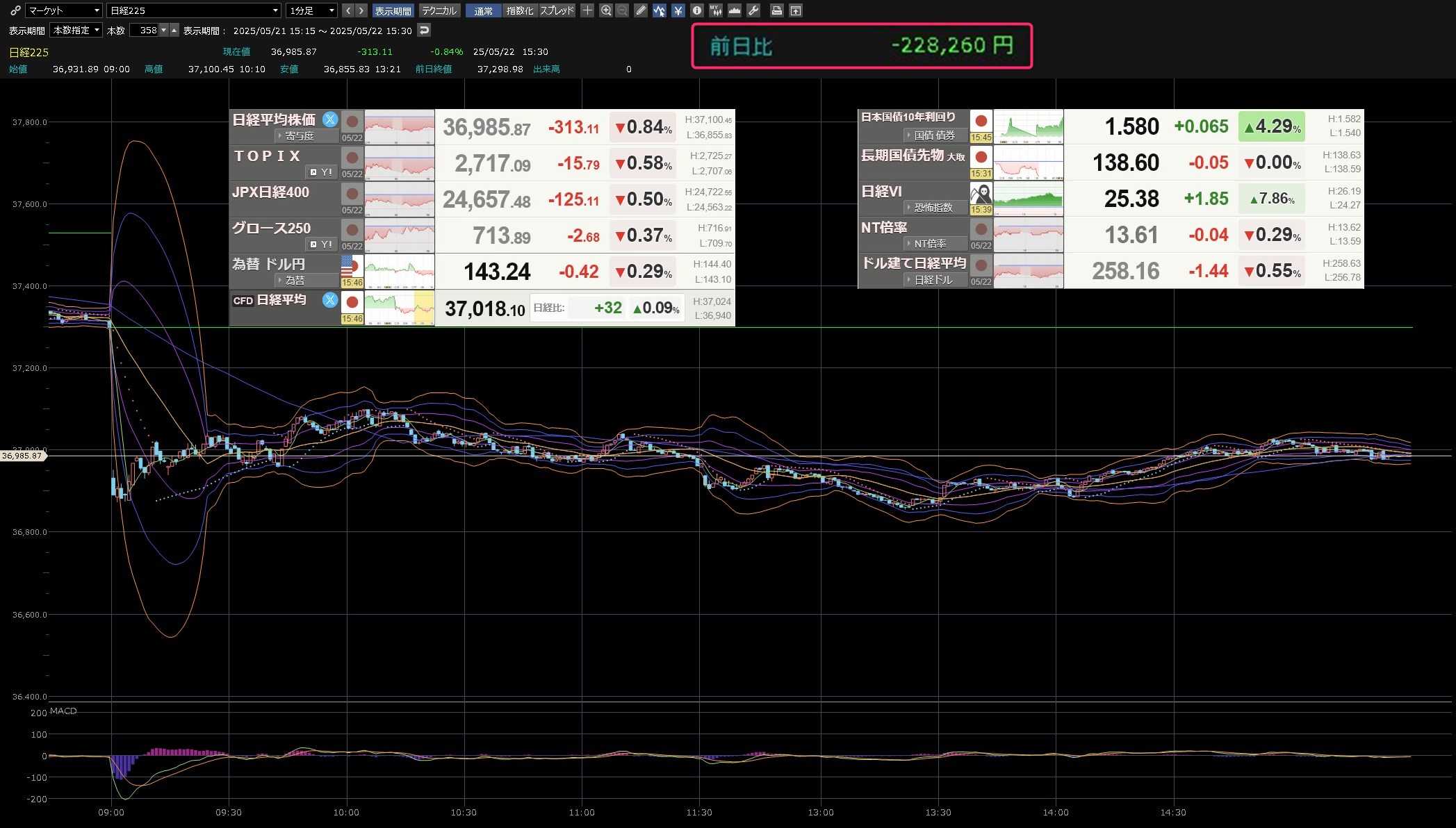This screenshot has width=1456, height=828.
Task: Zoom in with the magnifier plus icon
Action: coord(606,10)
